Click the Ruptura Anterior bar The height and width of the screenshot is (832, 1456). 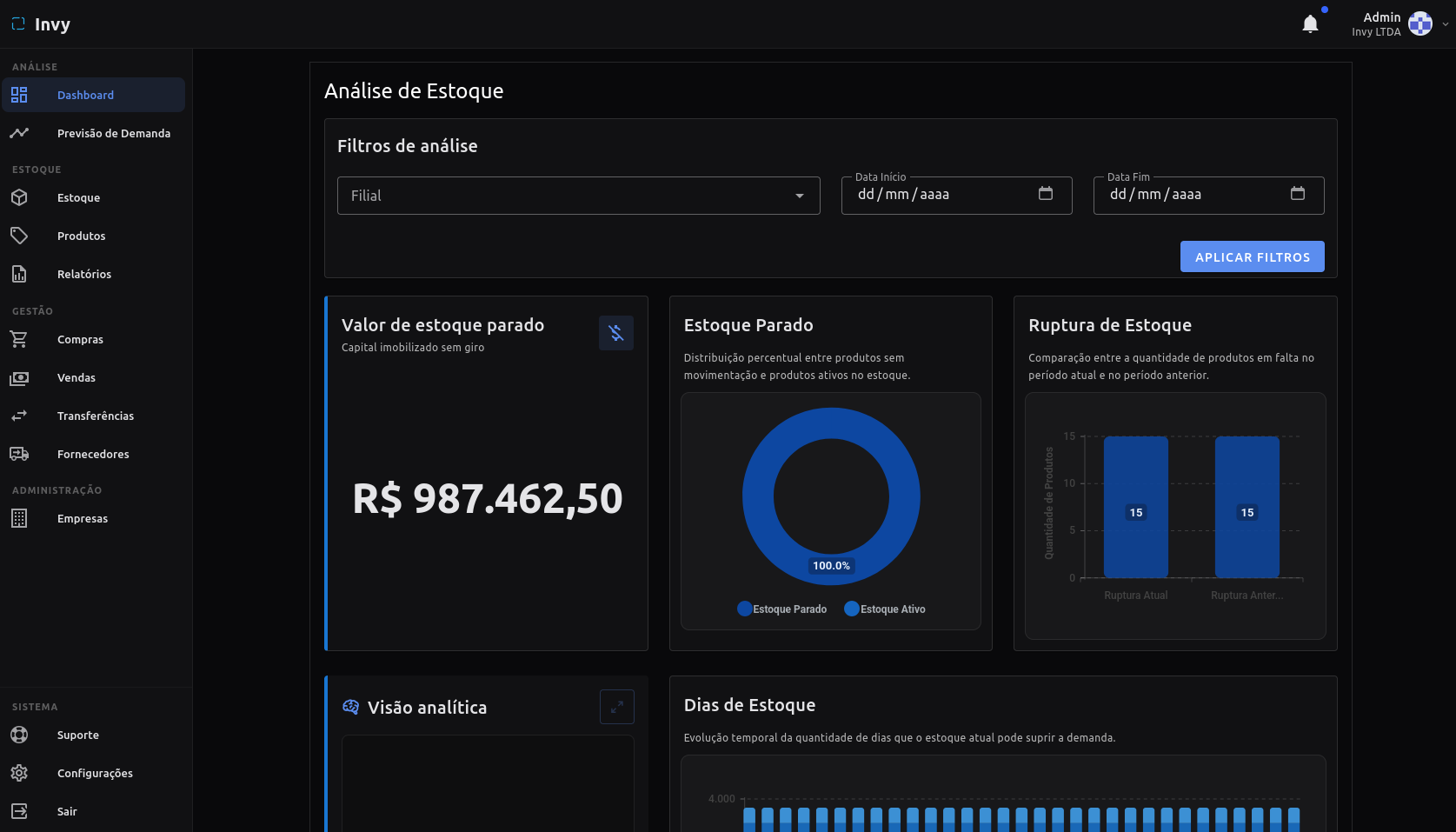[1247, 507]
